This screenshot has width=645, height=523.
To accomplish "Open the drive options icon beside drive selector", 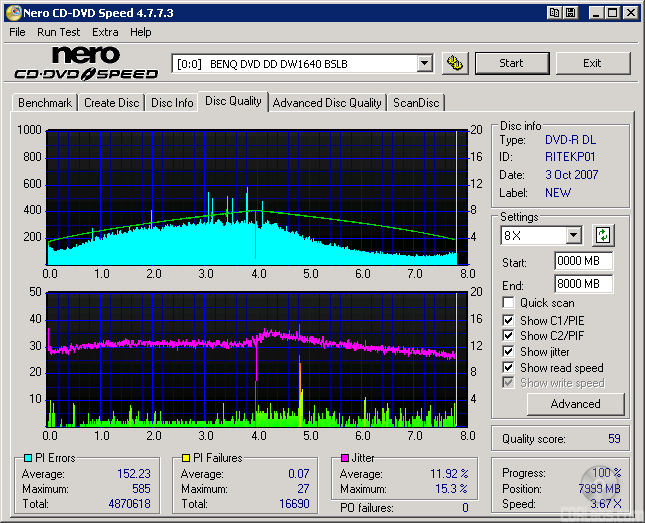I will pyautogui.click(x=455, y=63).
